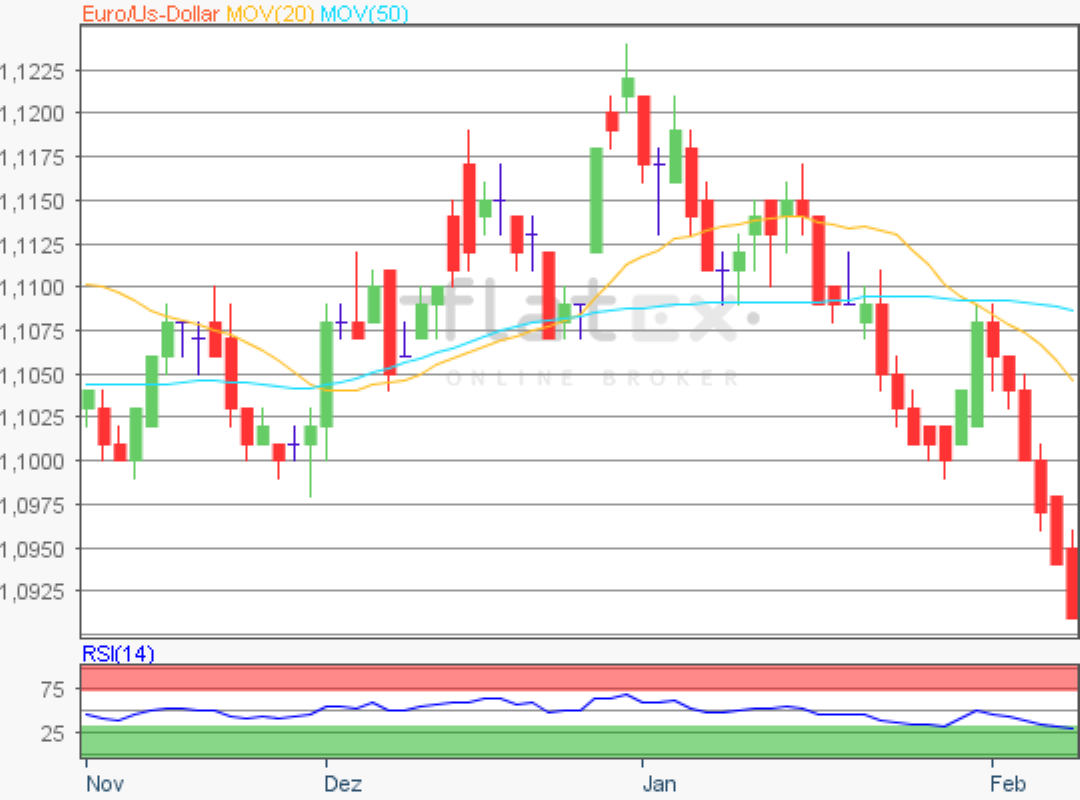Select the 75 level on the RSI axis
Screen dimensions: 1080x800
click(52, 689)
